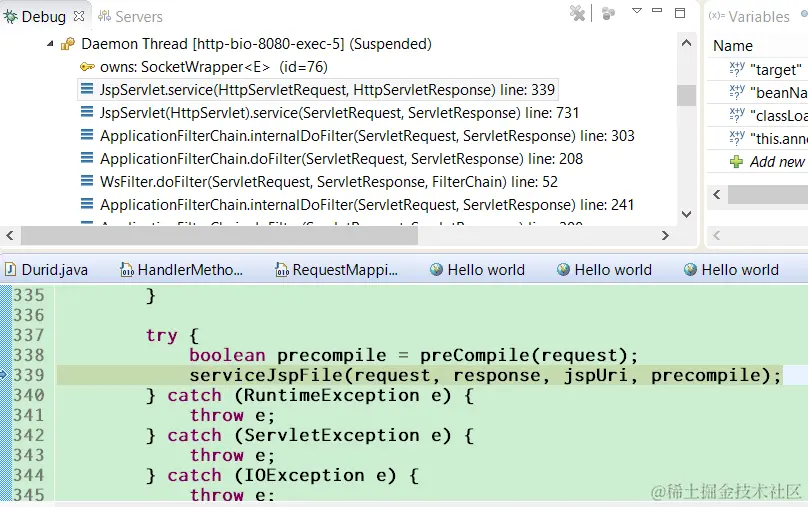Click current instruction pointer arrow at line 339
This screenshot has width=808, height=507.
[x=4, y=375]
